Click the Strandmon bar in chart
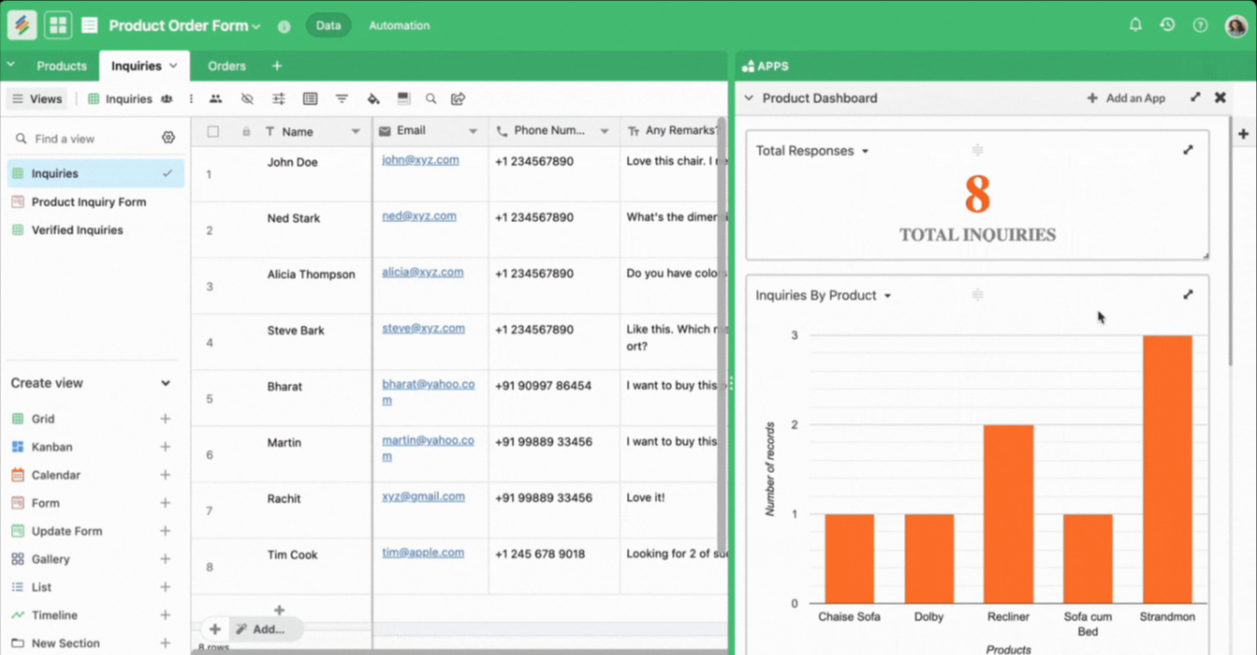 pos(1167,469)
